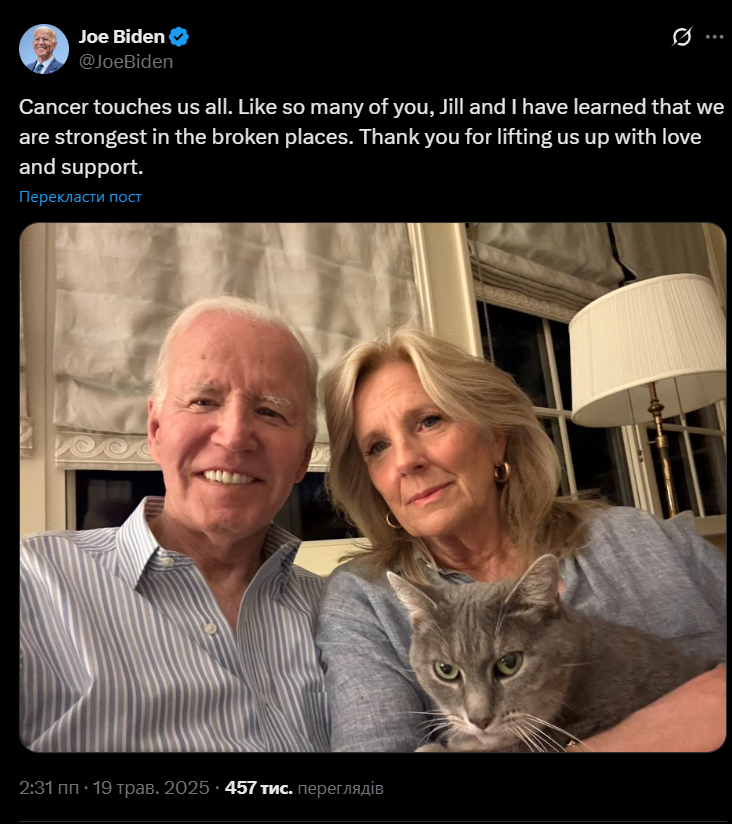
Task: Translate the post via "Перекласти пост"
Action: coord(80,197)
